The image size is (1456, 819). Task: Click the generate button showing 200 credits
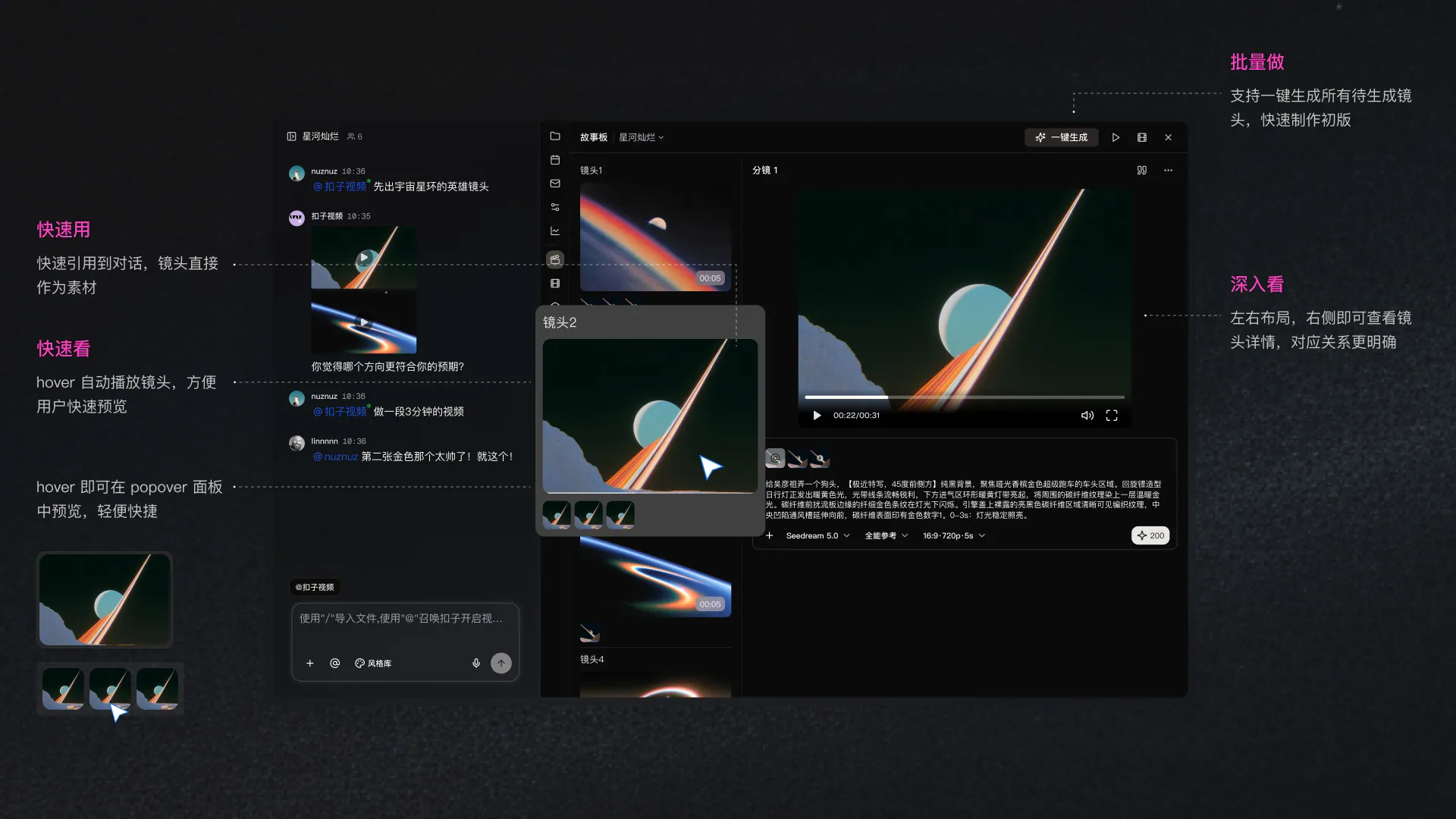click(1150, 535)
